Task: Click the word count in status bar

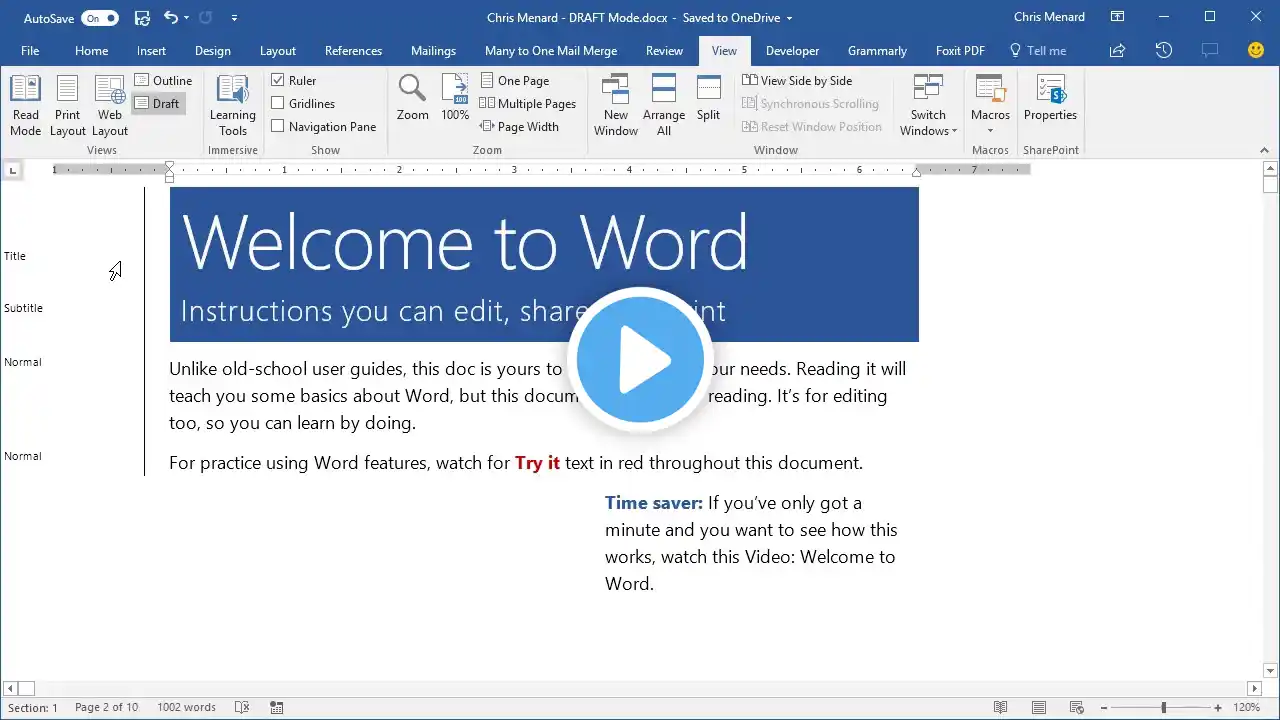Action: tap(186, 707)
